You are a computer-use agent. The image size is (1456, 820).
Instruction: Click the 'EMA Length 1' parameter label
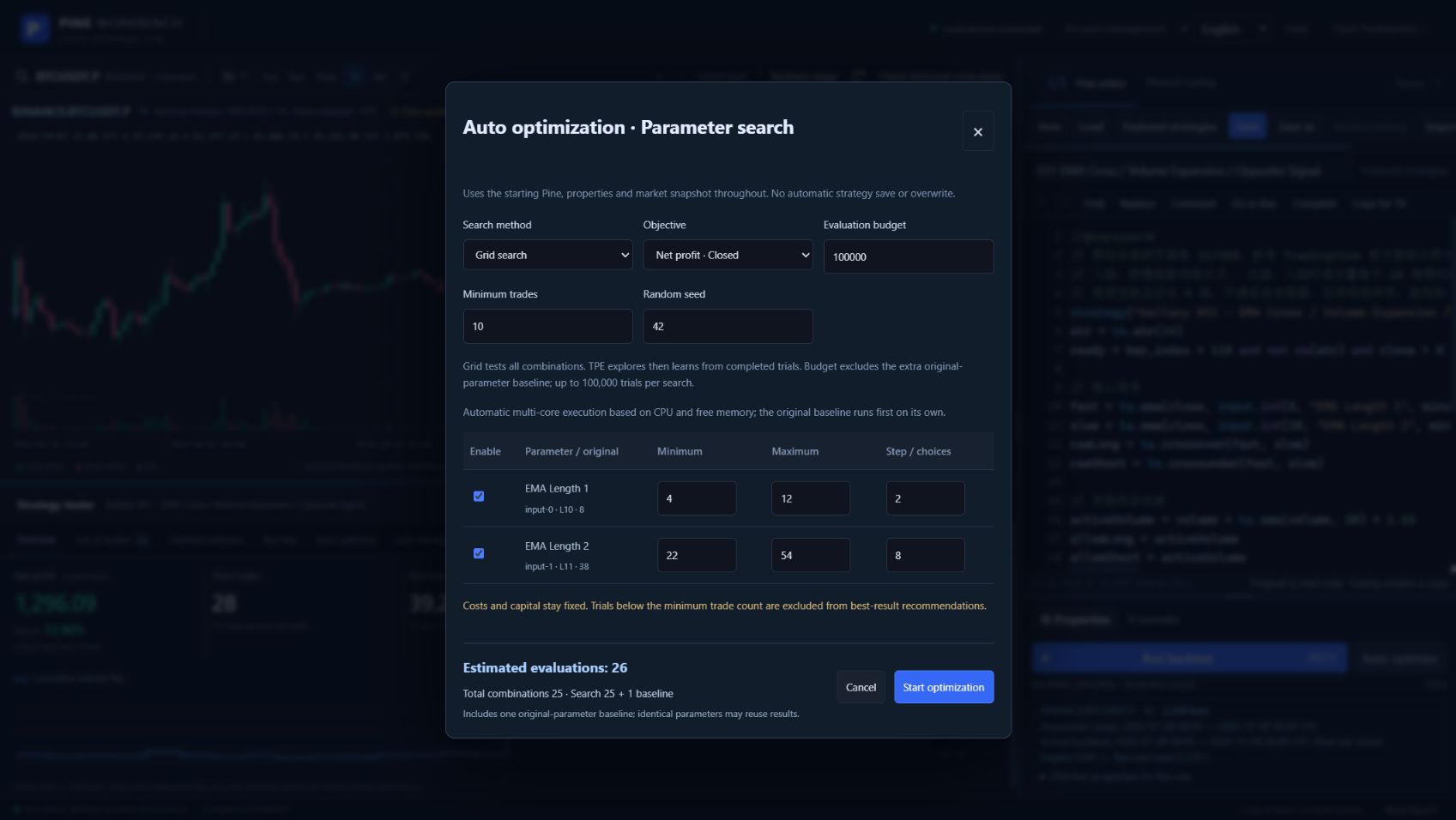point(557,488)
